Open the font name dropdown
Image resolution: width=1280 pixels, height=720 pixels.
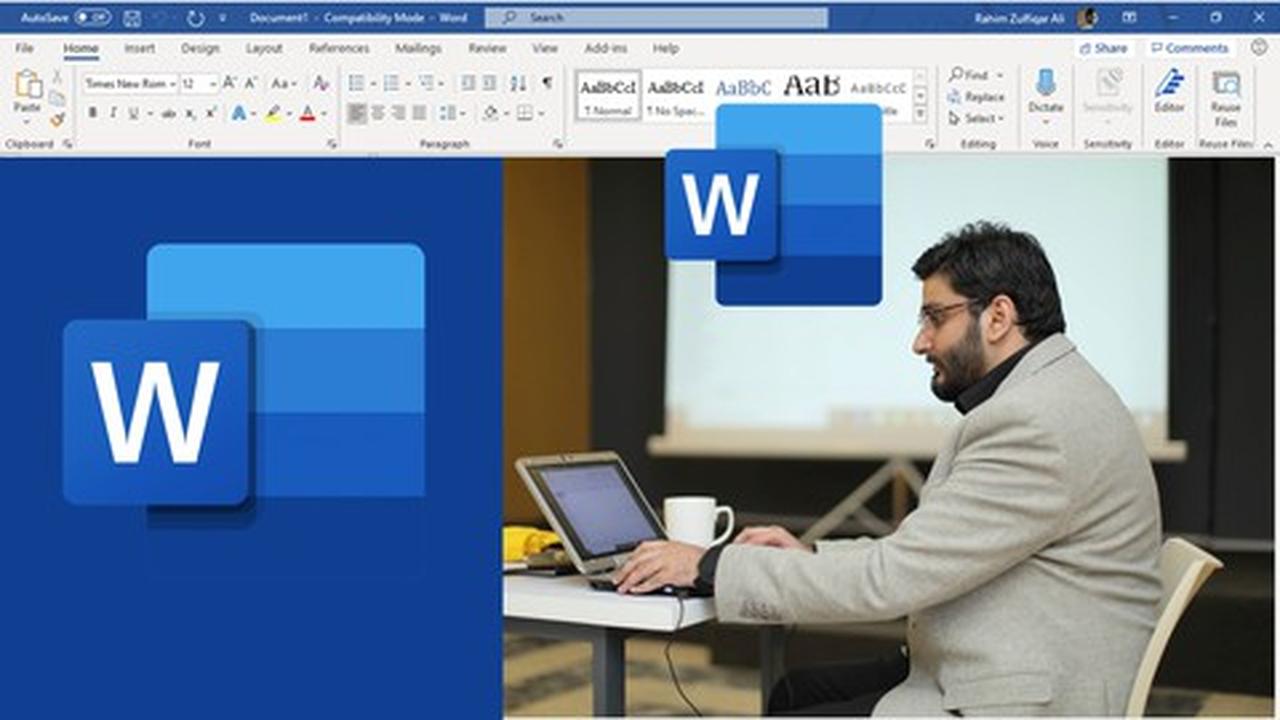(130, 84)
